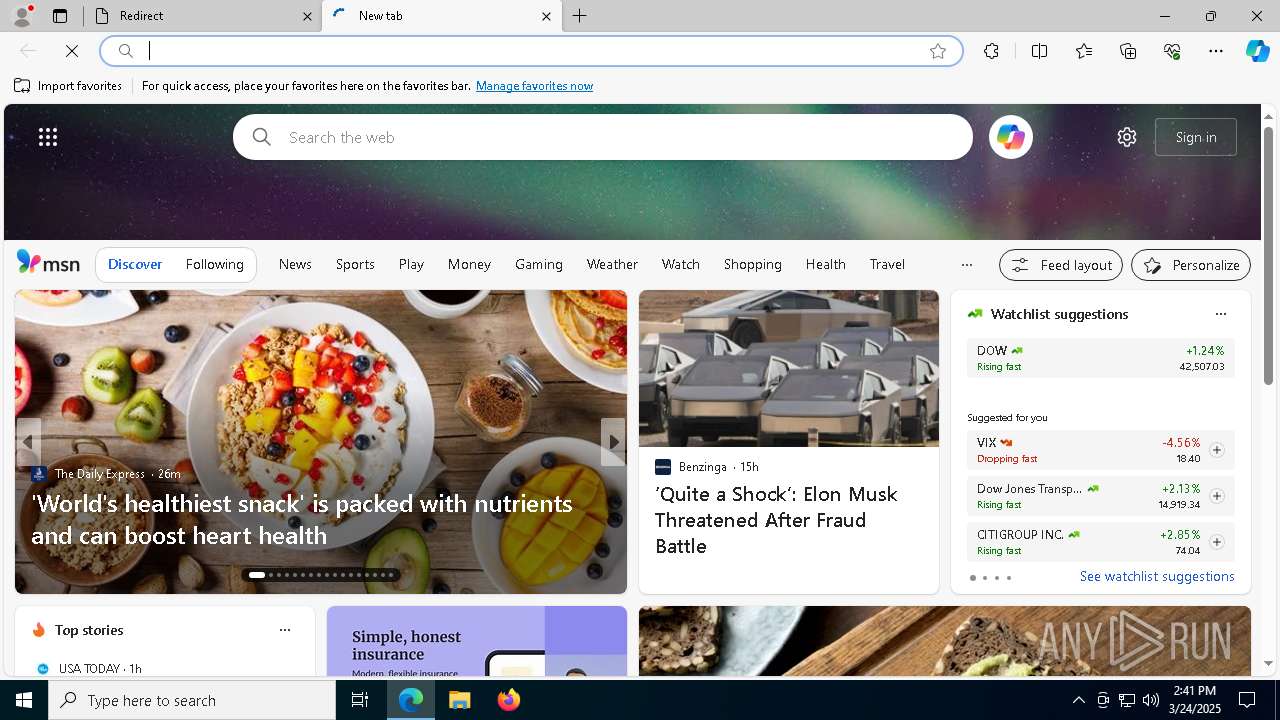Image resolution: width=1280 pixels, height=720 pixels.
Task: Open the Favorites hub icon
Action: click(x=1084, y=51)
